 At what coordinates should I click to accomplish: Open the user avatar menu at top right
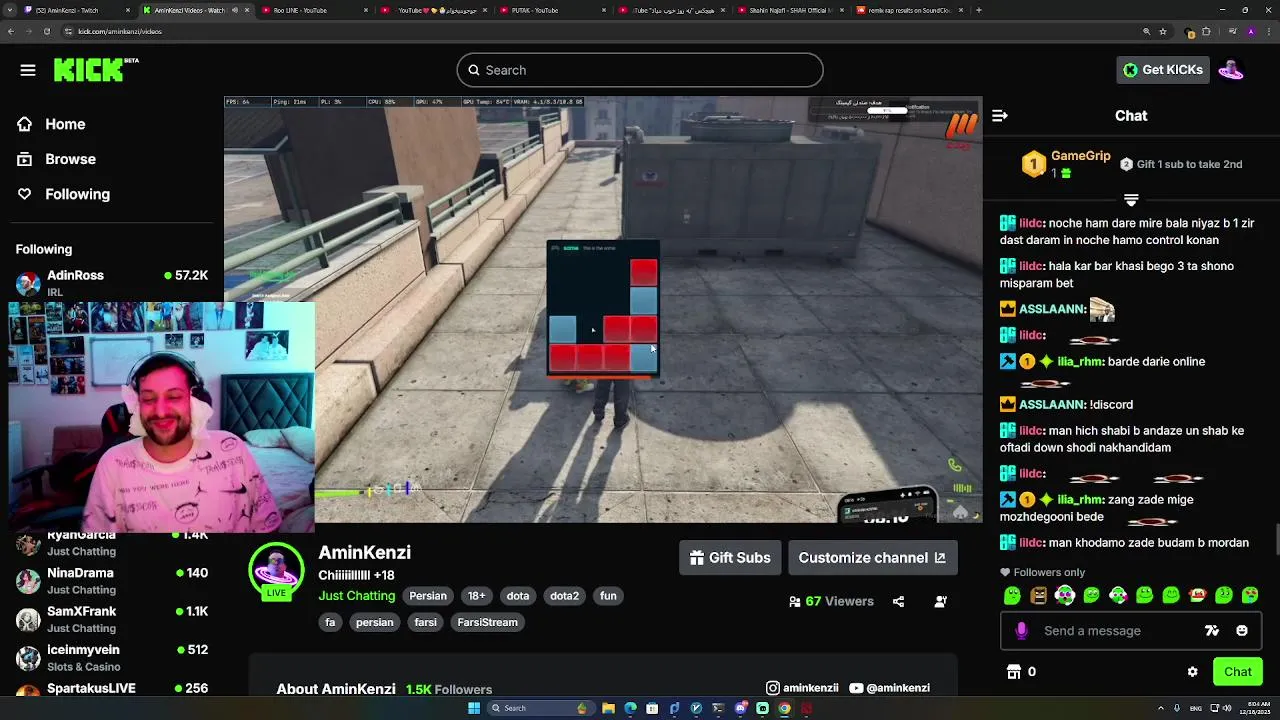[1231, 70]
